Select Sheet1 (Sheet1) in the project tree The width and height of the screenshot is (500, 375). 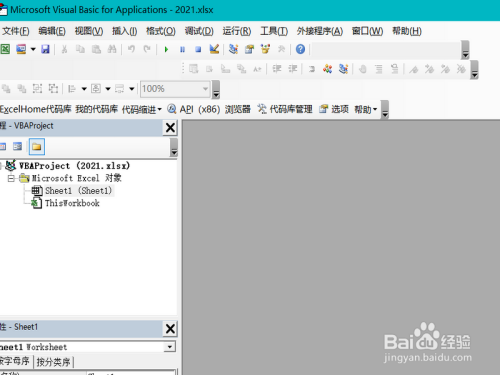[x=79, y=191]
